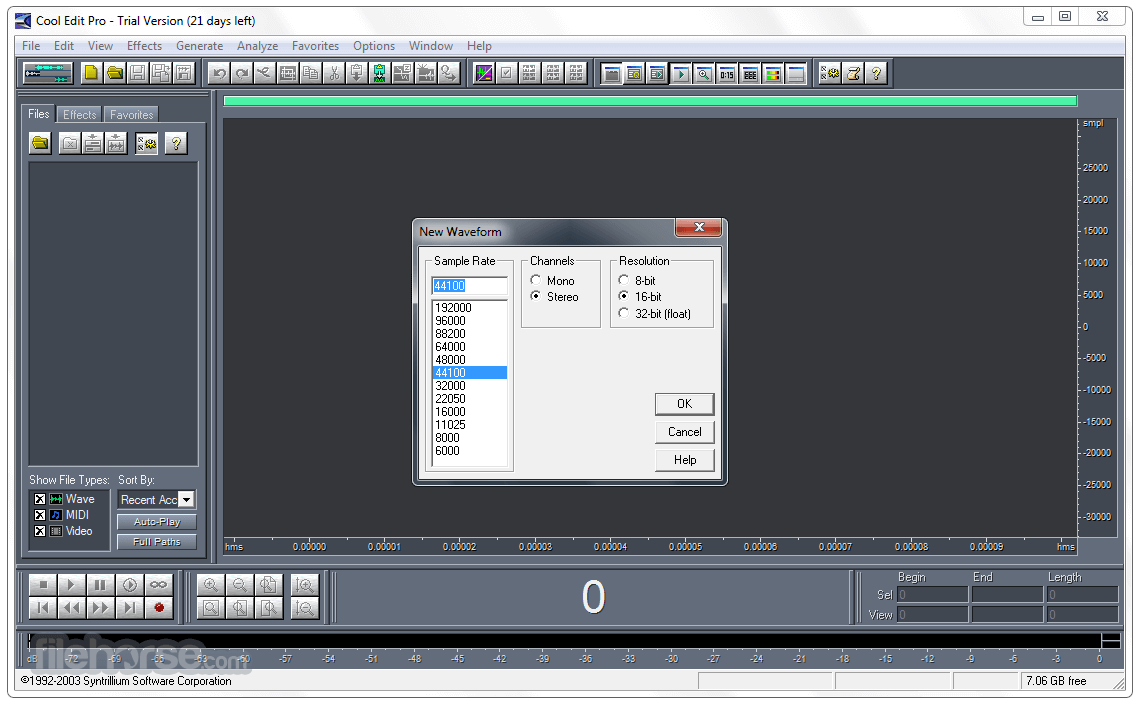Click the Paste clipboard icon in toolbar
1141x705 pixels.
point(357,73)
